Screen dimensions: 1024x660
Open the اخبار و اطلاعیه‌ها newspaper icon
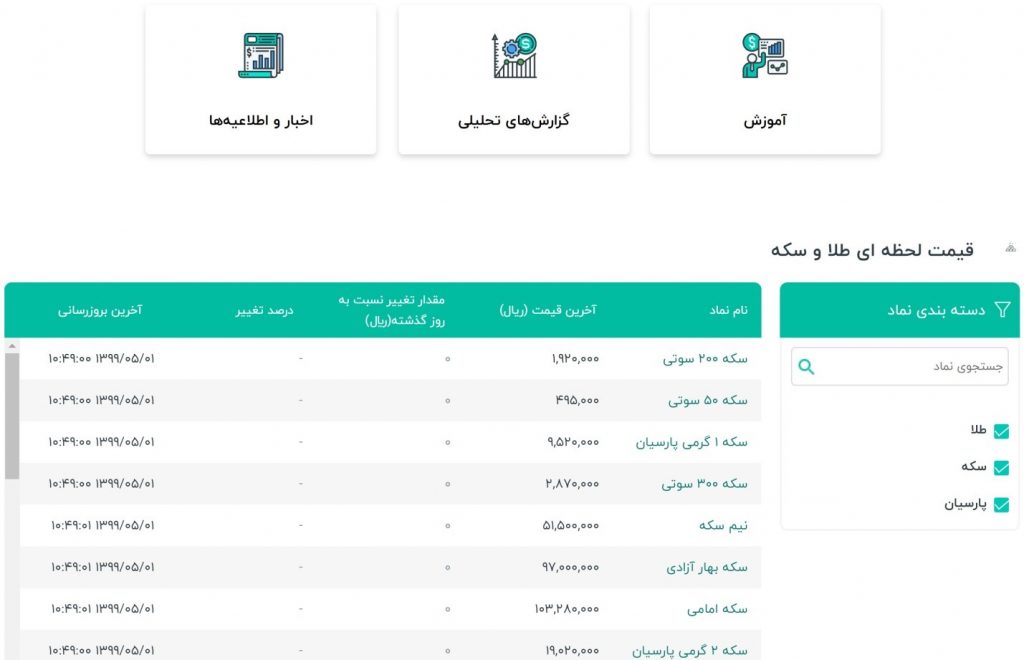coord(261,55)
